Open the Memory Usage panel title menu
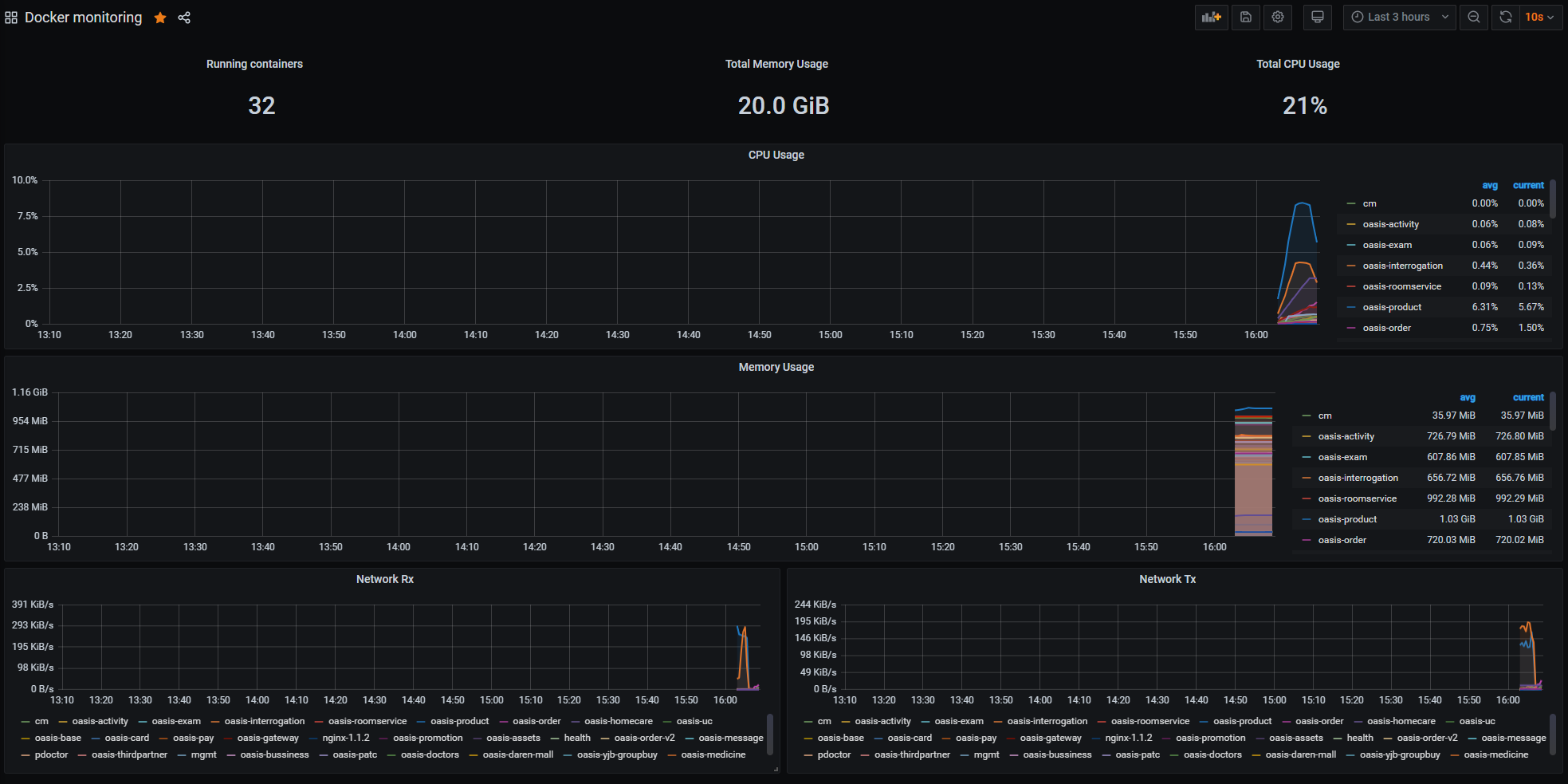 776,367
